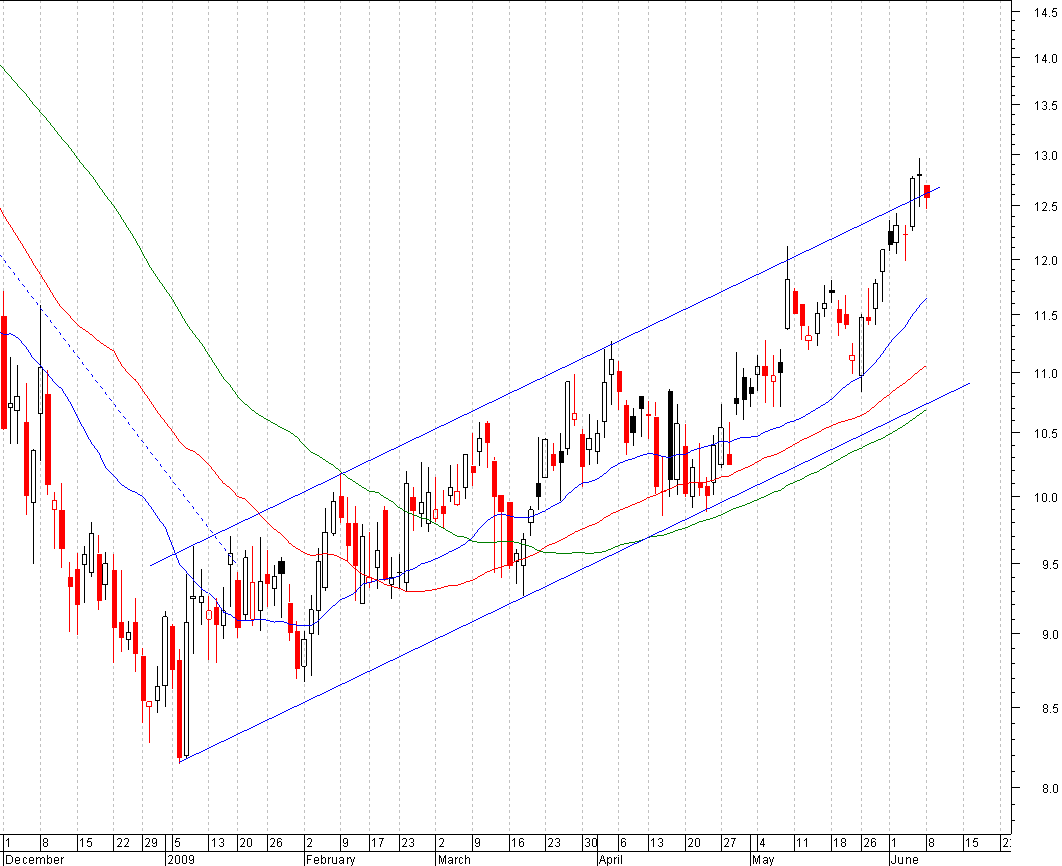The height and width of the screenshot is (866, 1062).
Task: Click the 12.5 price level label
Action: tap(1045, 207)
